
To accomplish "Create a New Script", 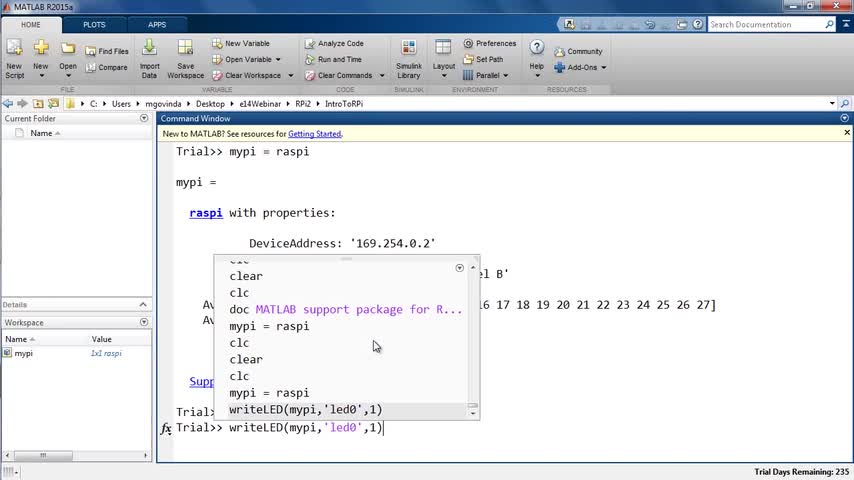I will (15, 59).
